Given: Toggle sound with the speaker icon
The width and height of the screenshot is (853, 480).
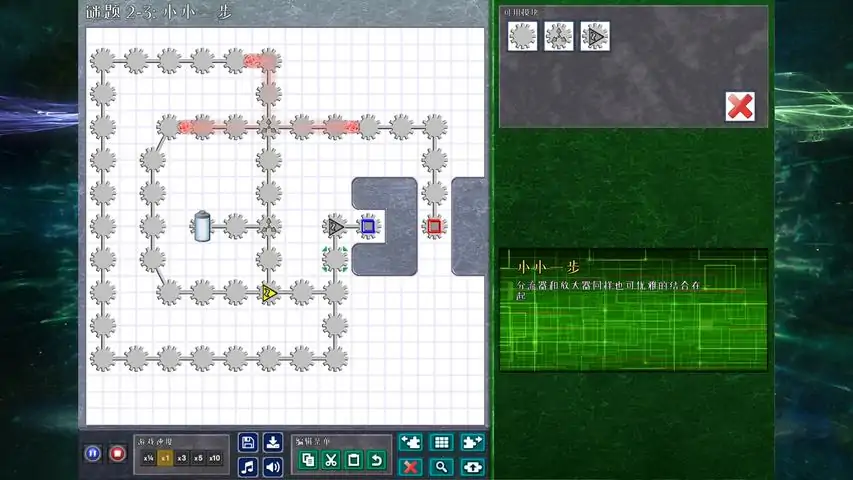Looking at the screenshot, I should pyautogui.click(x=273, y=467).
